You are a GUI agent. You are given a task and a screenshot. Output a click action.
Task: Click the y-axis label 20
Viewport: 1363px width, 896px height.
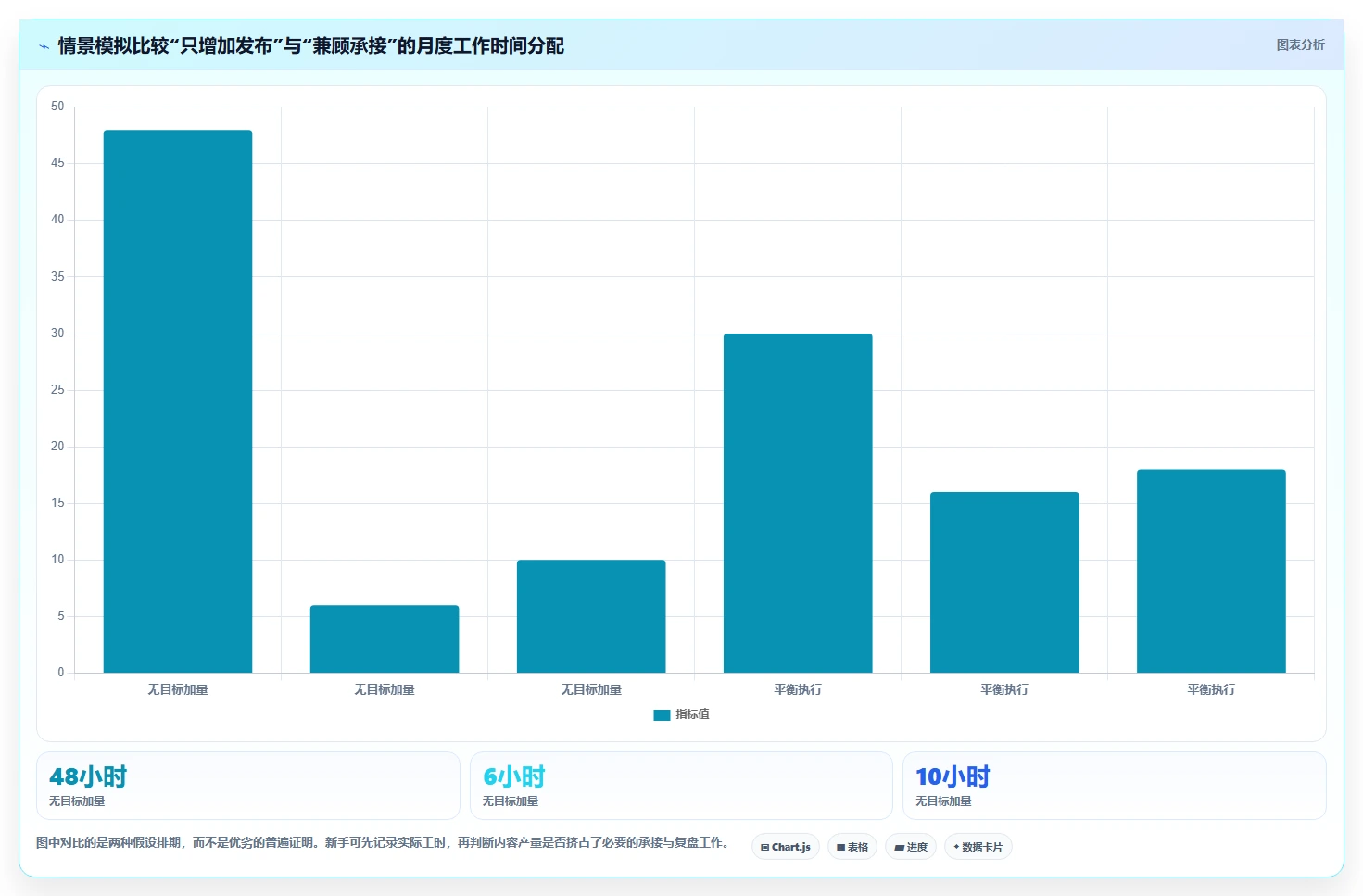[x=57, y=447]
